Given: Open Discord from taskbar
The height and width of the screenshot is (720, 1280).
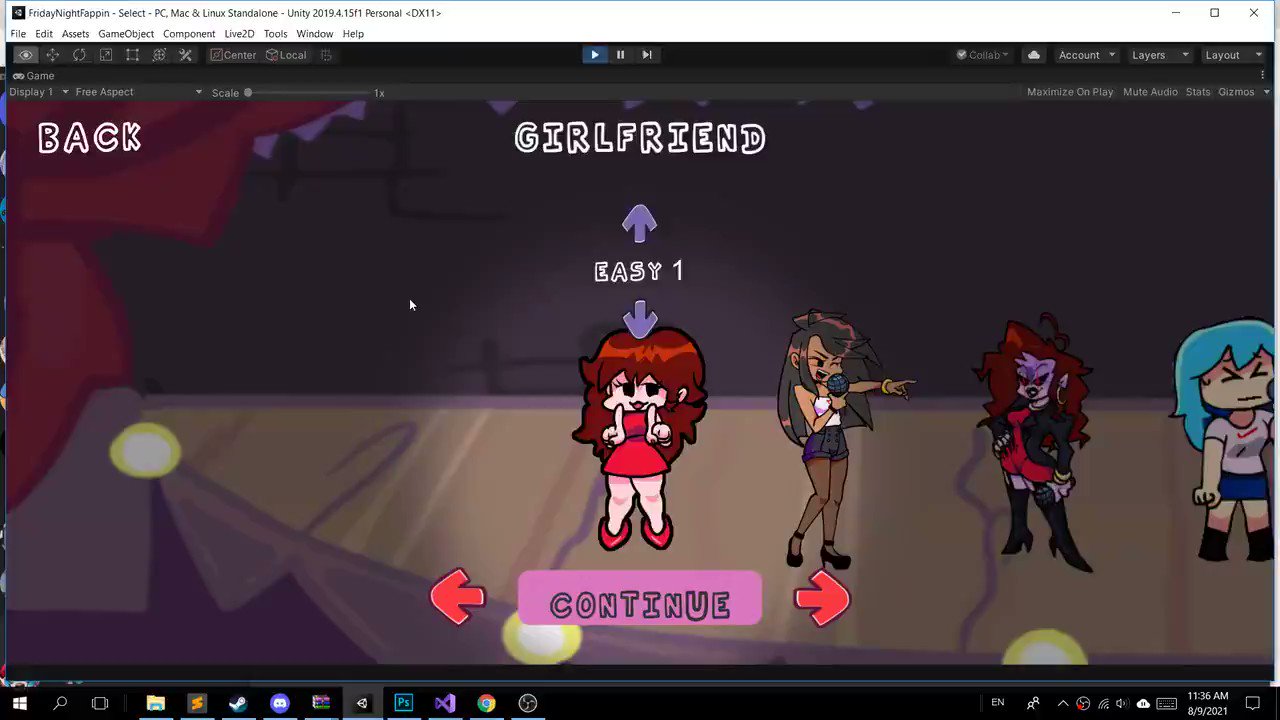Looking at the screenshot, I should tap(279, 703).
